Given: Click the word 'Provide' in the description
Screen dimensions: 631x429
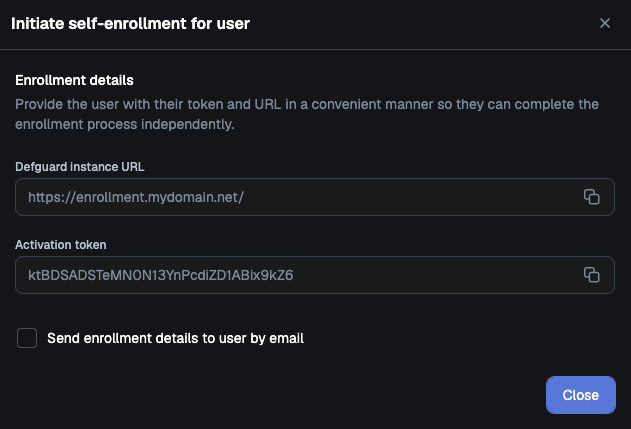Looking at the screenshot, I should (39, 105).
